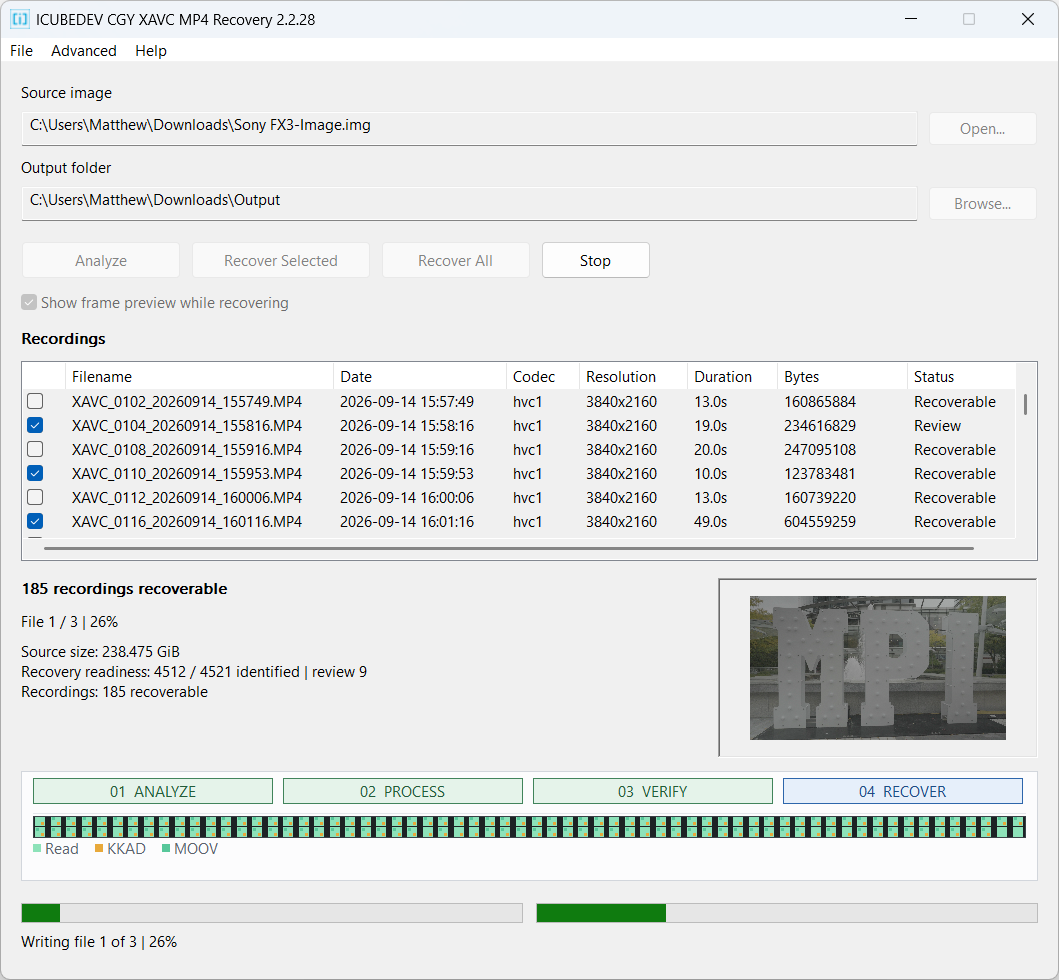Uncheck the XAVC_0116_20260914_160116.MP4 checkbox
Screen dimensions: 1059x980
35,521
